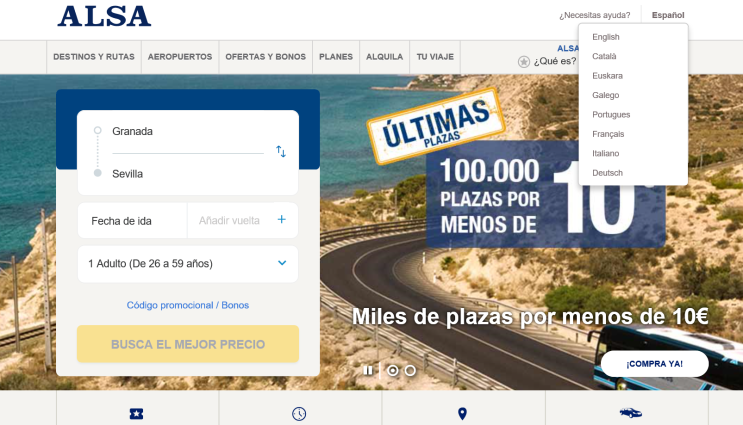Expand the 1 Adulto passenger dropdown
The width and height of the screenshot is (743, 425).
point(188,263)
